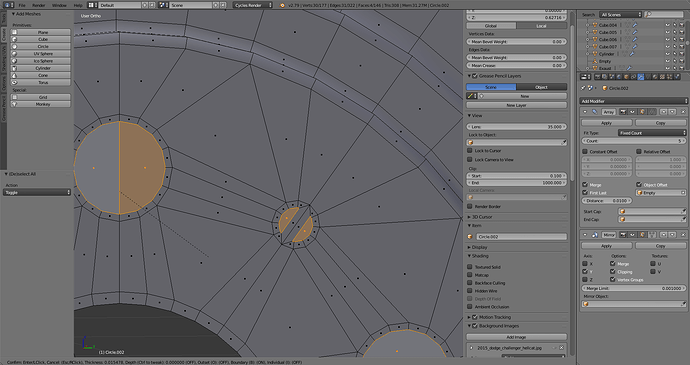Open the File menu
This screenshot has height=365, width=690.
pos(22,5)
